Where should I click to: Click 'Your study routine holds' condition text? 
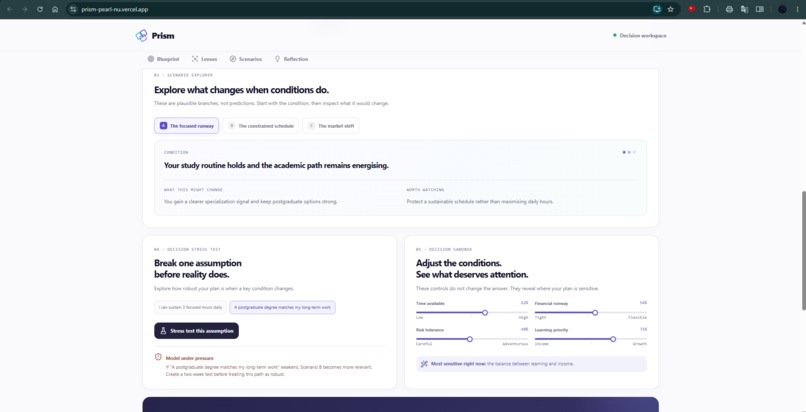tap(276, 165)
